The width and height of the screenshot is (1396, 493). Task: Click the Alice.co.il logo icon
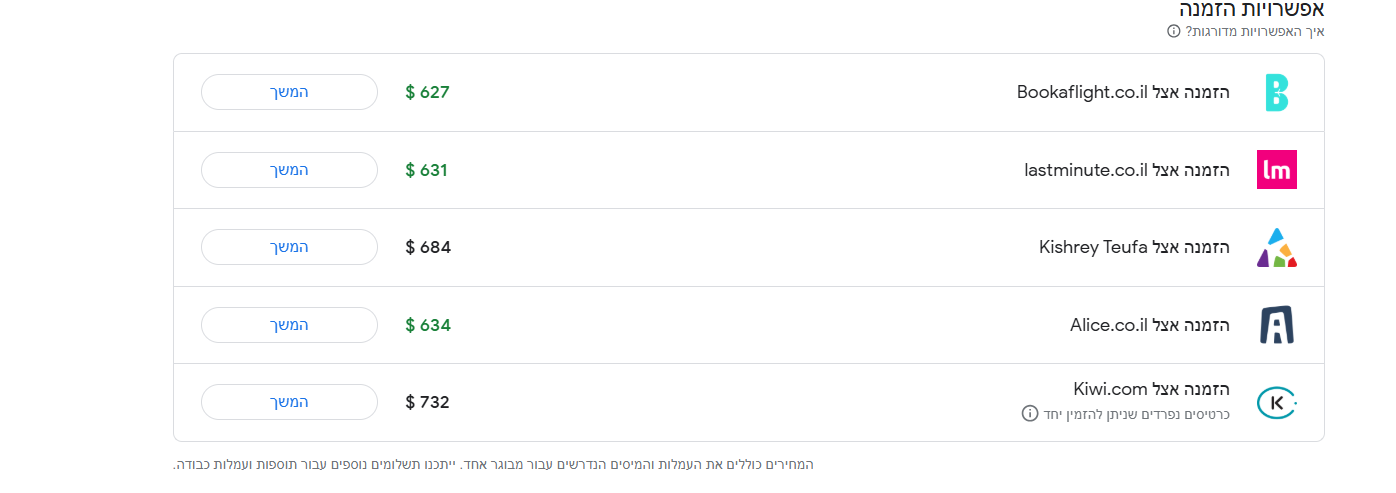(x=1276, y=325)
